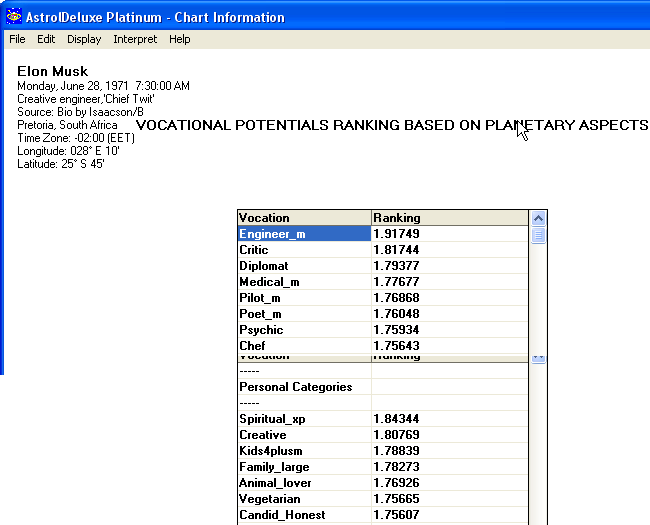Click ranking value 1.84344
This screenshot has width=650, height=525.
tap(396, 419)
